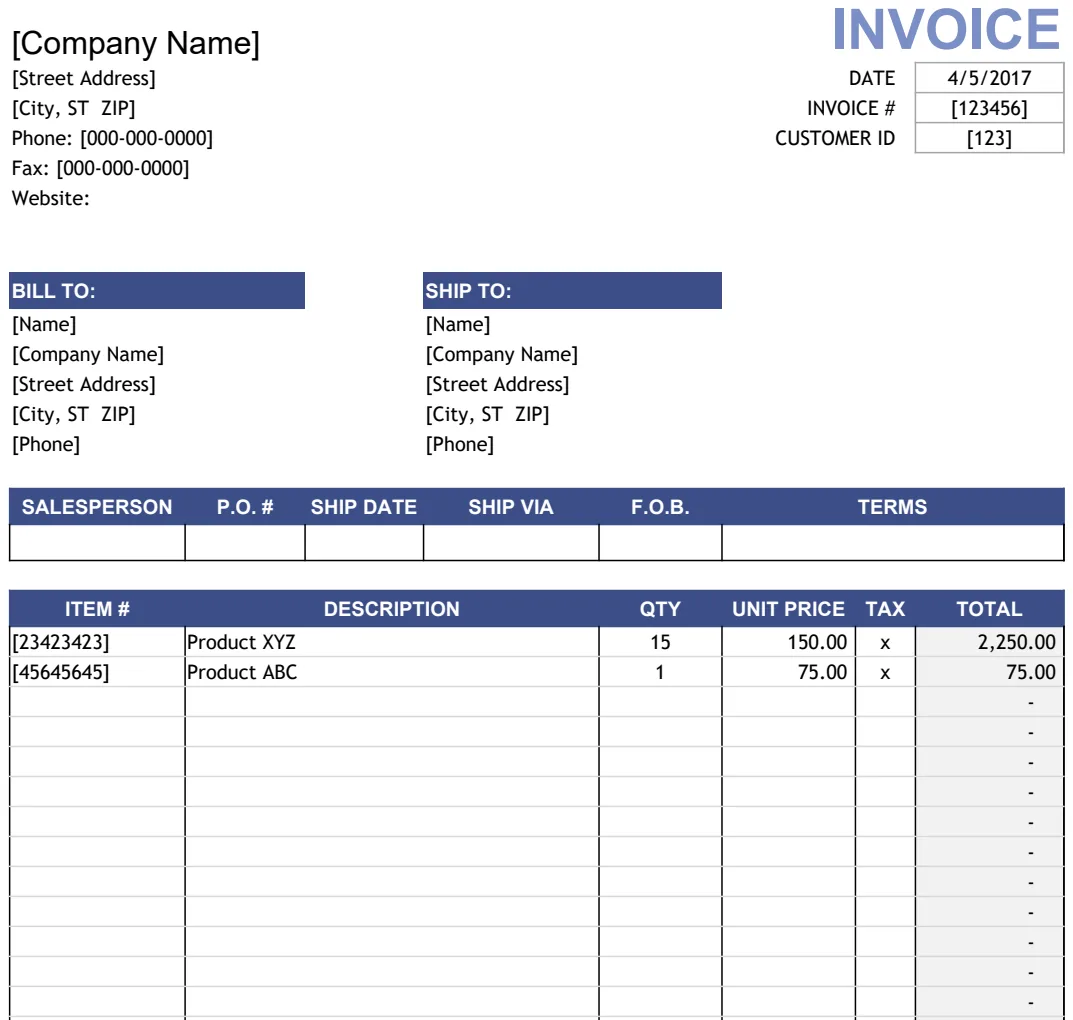Image resolution: width=1073 pixels, height=1020 pixels.
Task: Click [City, ST ZIP] under SHIP TO
Action: click(x=487, y=415)
